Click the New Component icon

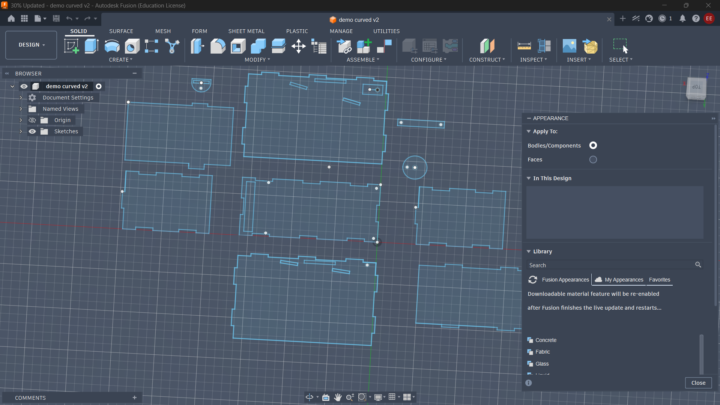point(364,46)
